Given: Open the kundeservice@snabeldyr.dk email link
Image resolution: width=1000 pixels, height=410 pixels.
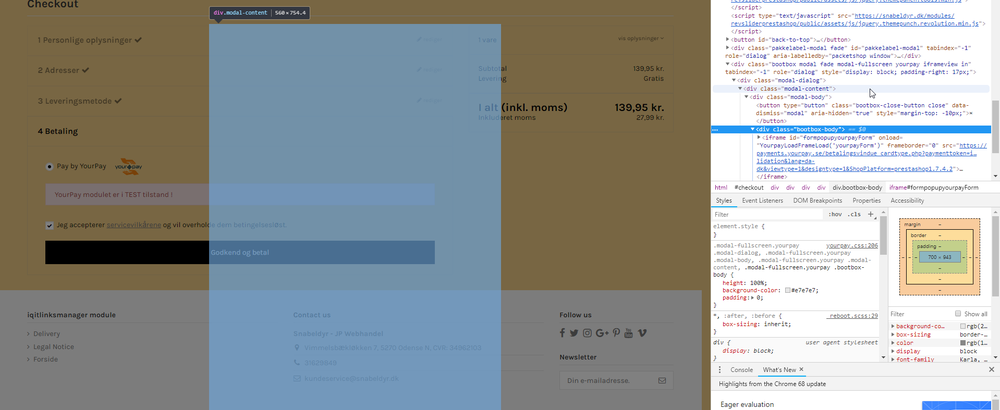Looking at the screenshot, I should coord(351,378).
